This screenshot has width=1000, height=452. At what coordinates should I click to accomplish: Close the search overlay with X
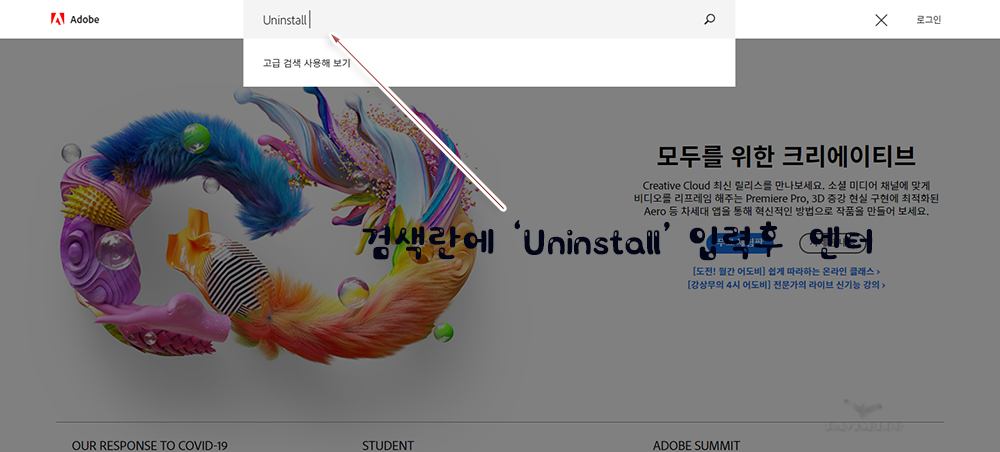tap(881, 20)
